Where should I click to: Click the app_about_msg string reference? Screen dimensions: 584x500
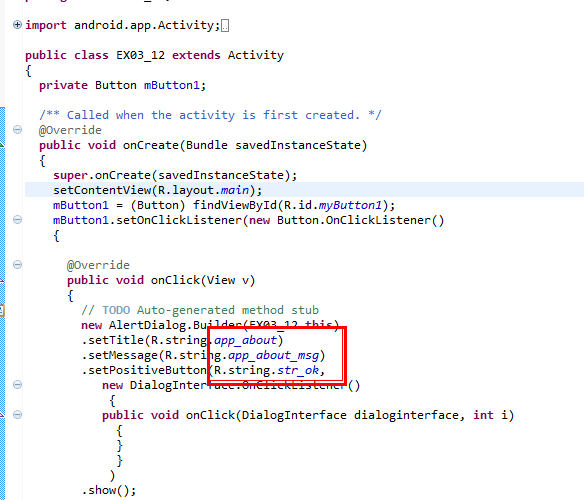pos(273,355)
